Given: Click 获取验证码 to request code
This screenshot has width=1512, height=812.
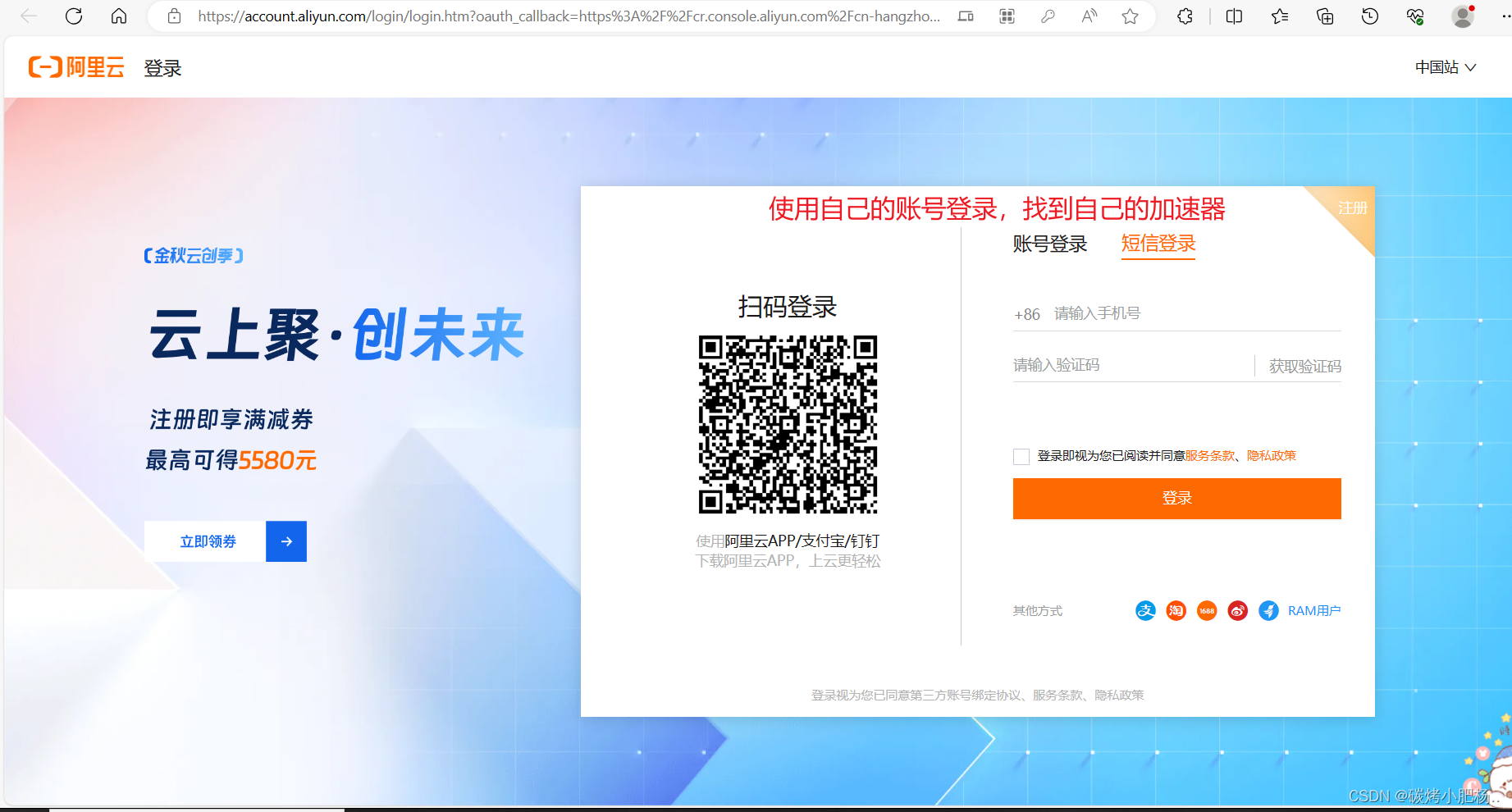Looking at the screenshot, I should click(x=1305, y=366).
